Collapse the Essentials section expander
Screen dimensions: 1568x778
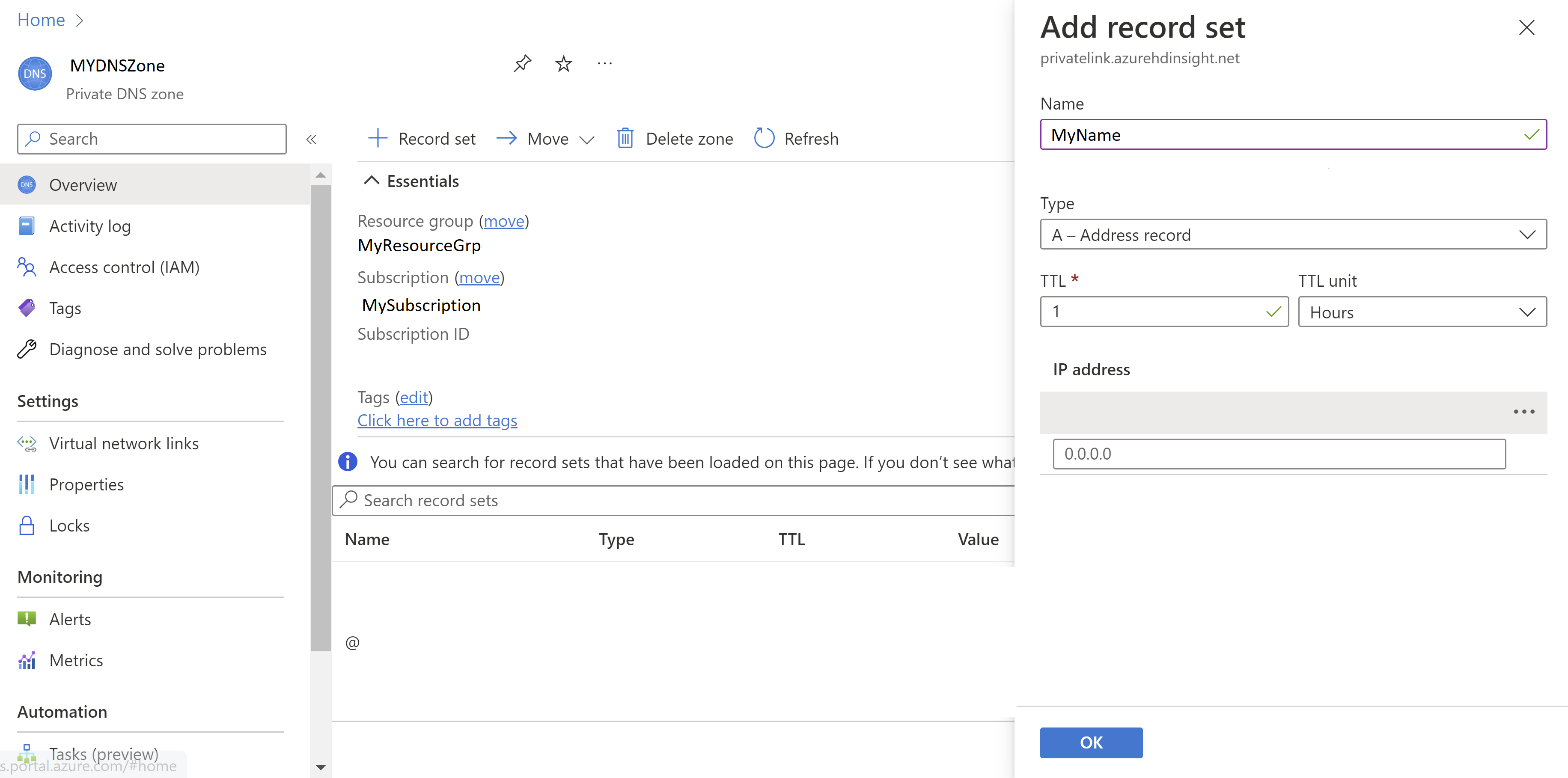click(x=371, y=181)
